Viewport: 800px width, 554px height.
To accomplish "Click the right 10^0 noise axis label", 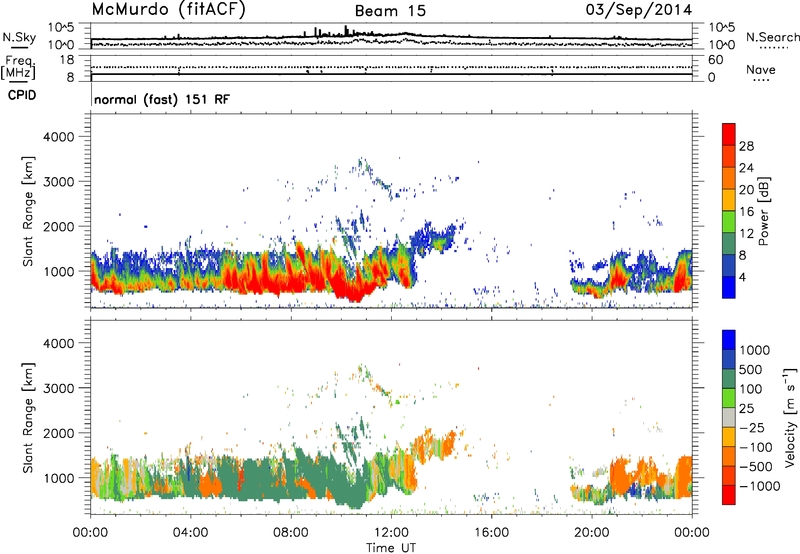I will (721, 45).
